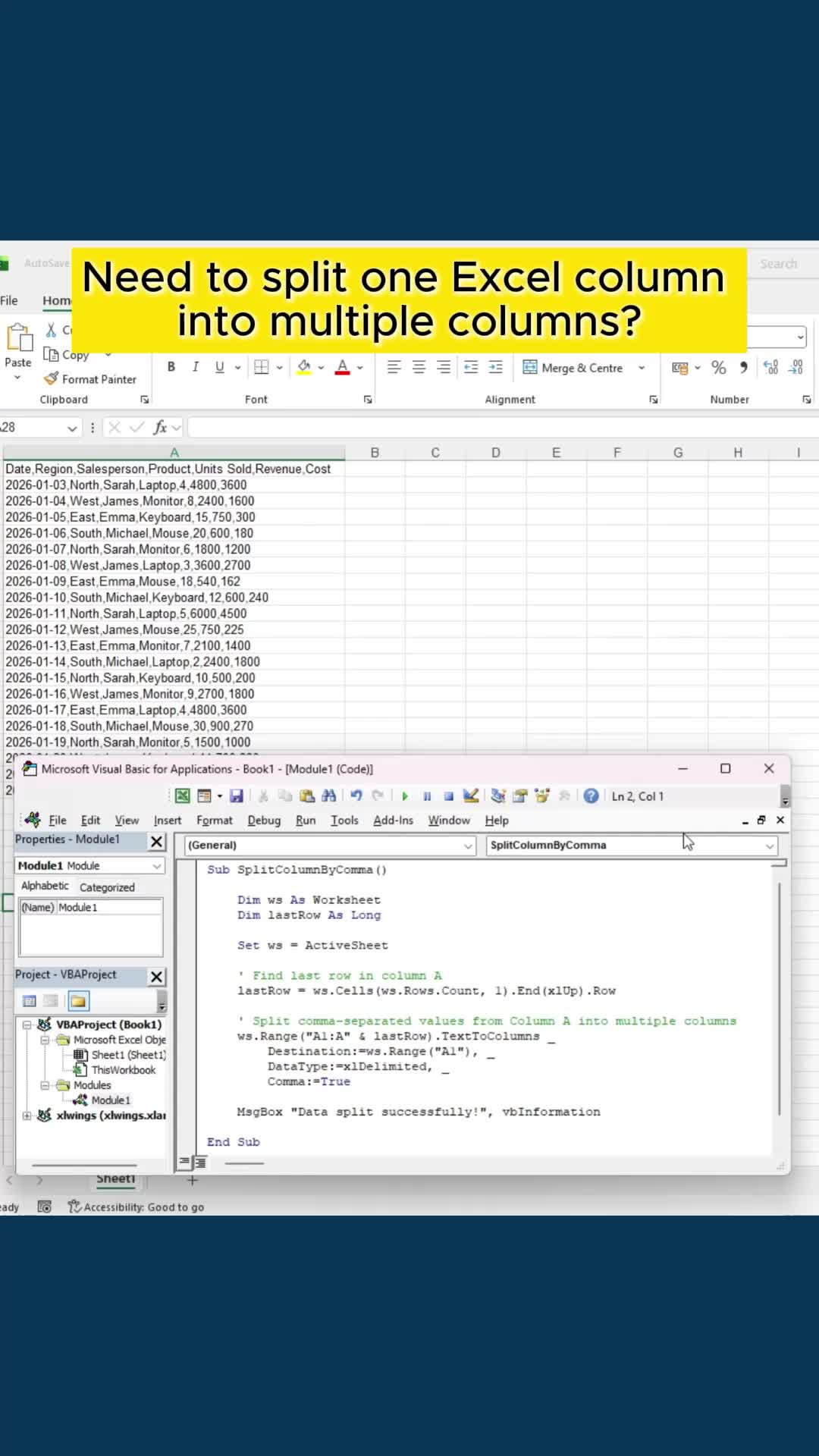
Task: Close the Project - VBAProject pane
Action: 156,977
